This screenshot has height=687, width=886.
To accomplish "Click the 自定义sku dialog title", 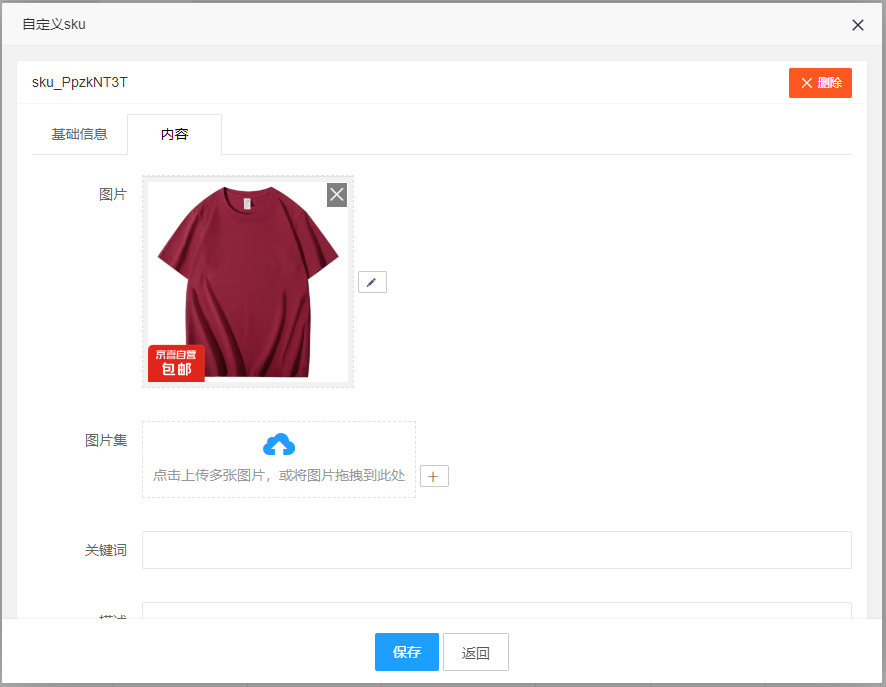I will click(54, 24).
